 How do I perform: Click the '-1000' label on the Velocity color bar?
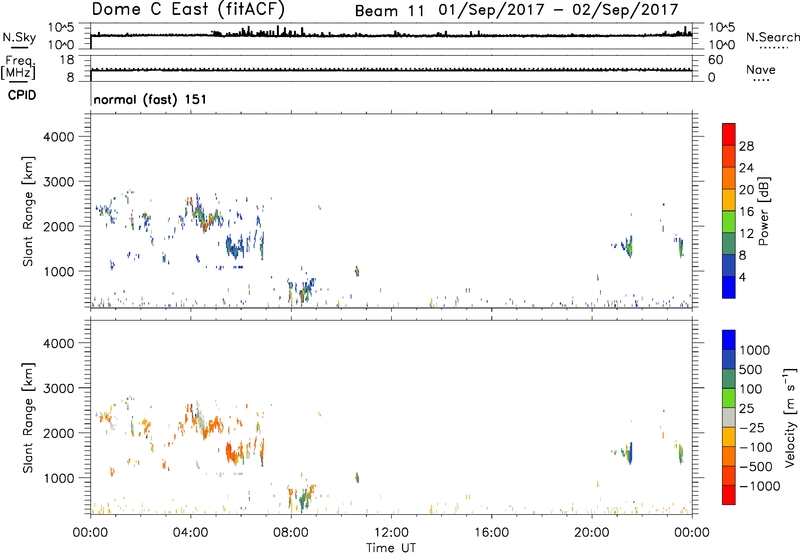[759, 486]
